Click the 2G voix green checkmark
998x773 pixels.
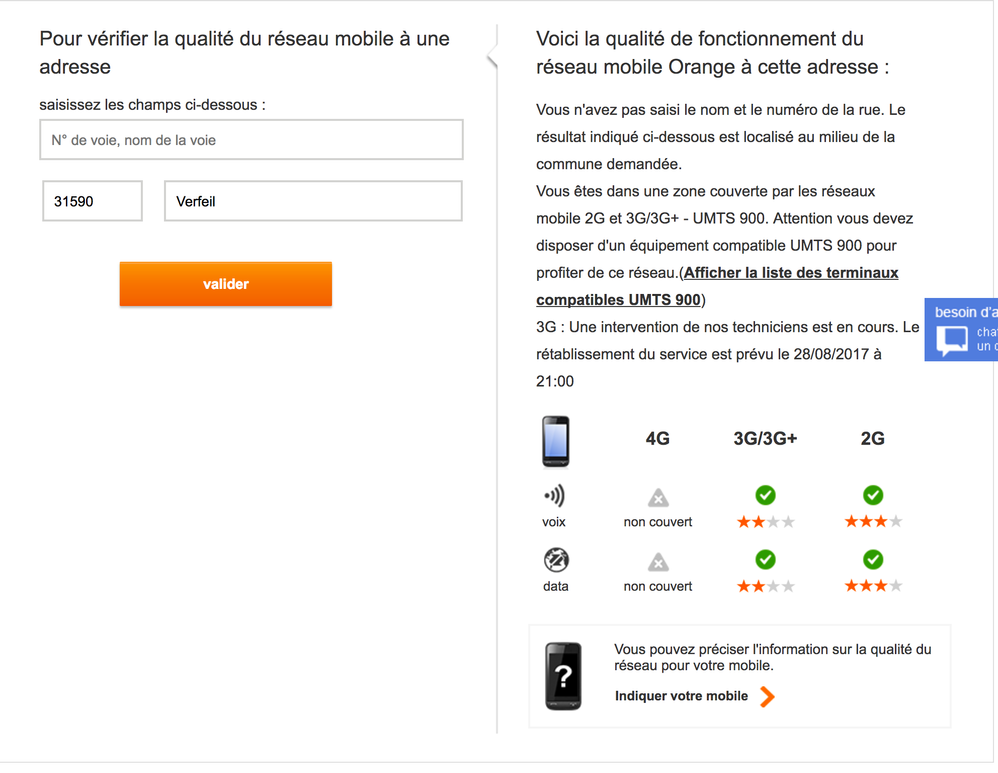click(872, 495)
